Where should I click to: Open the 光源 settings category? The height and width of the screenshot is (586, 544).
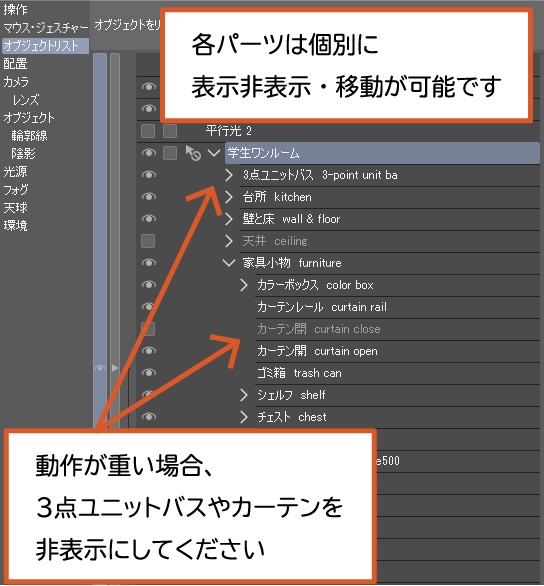point(15,172)
